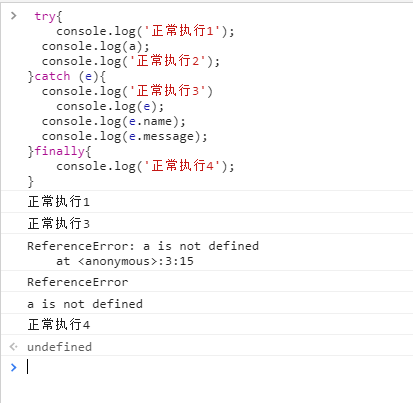Click the '正常执行2' string in the code
Screen dimensions: 413x403
(x=168, y=61)
